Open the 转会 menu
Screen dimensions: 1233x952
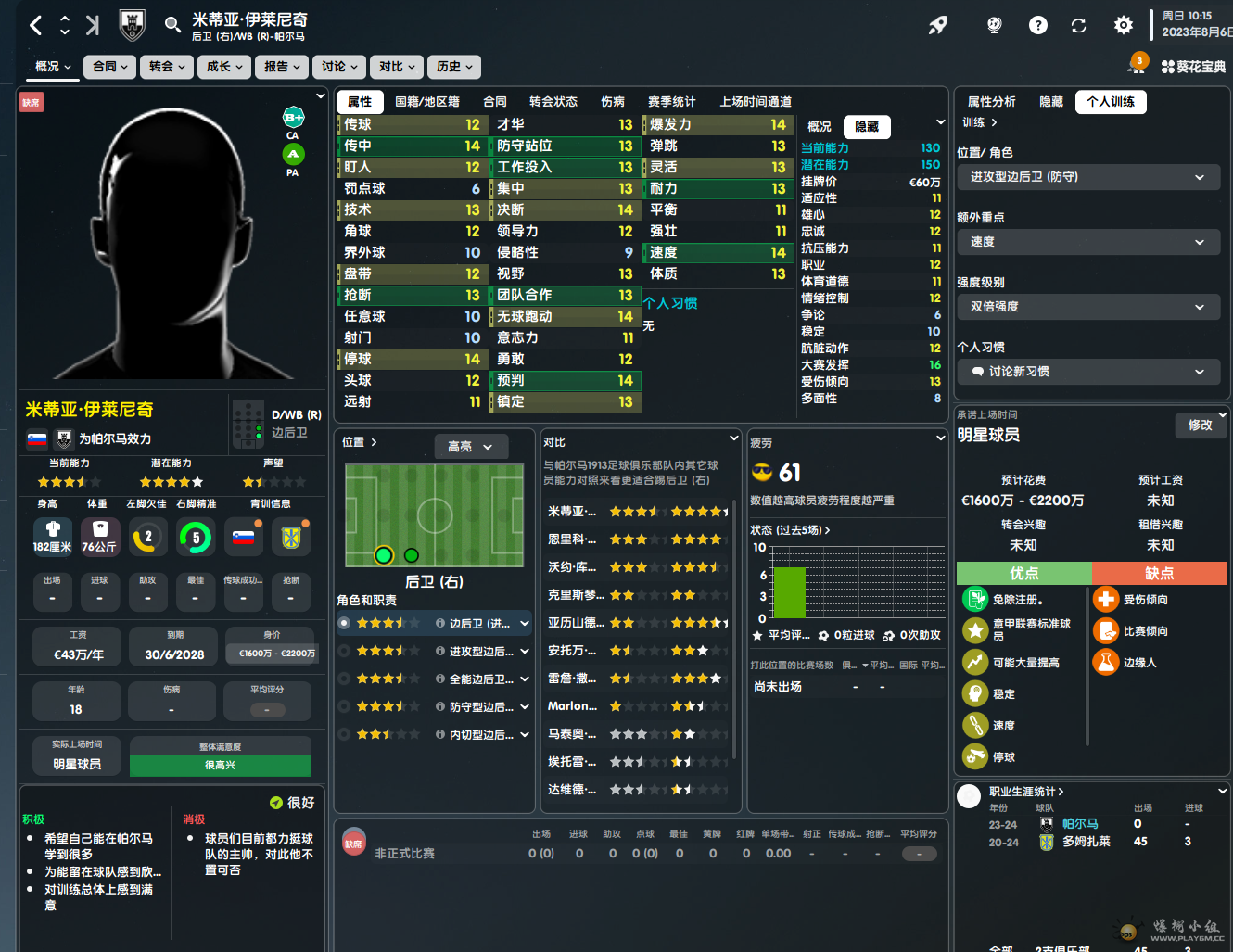point(167,67)
